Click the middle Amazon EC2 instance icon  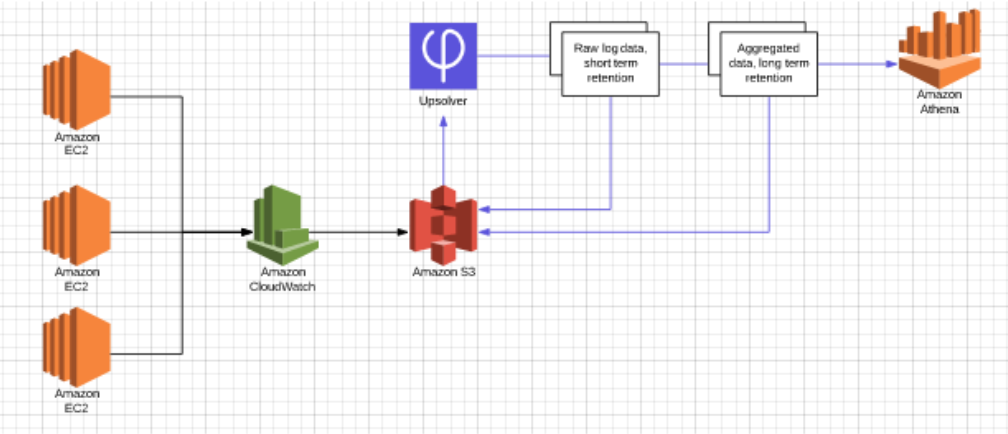pos(76,231)
